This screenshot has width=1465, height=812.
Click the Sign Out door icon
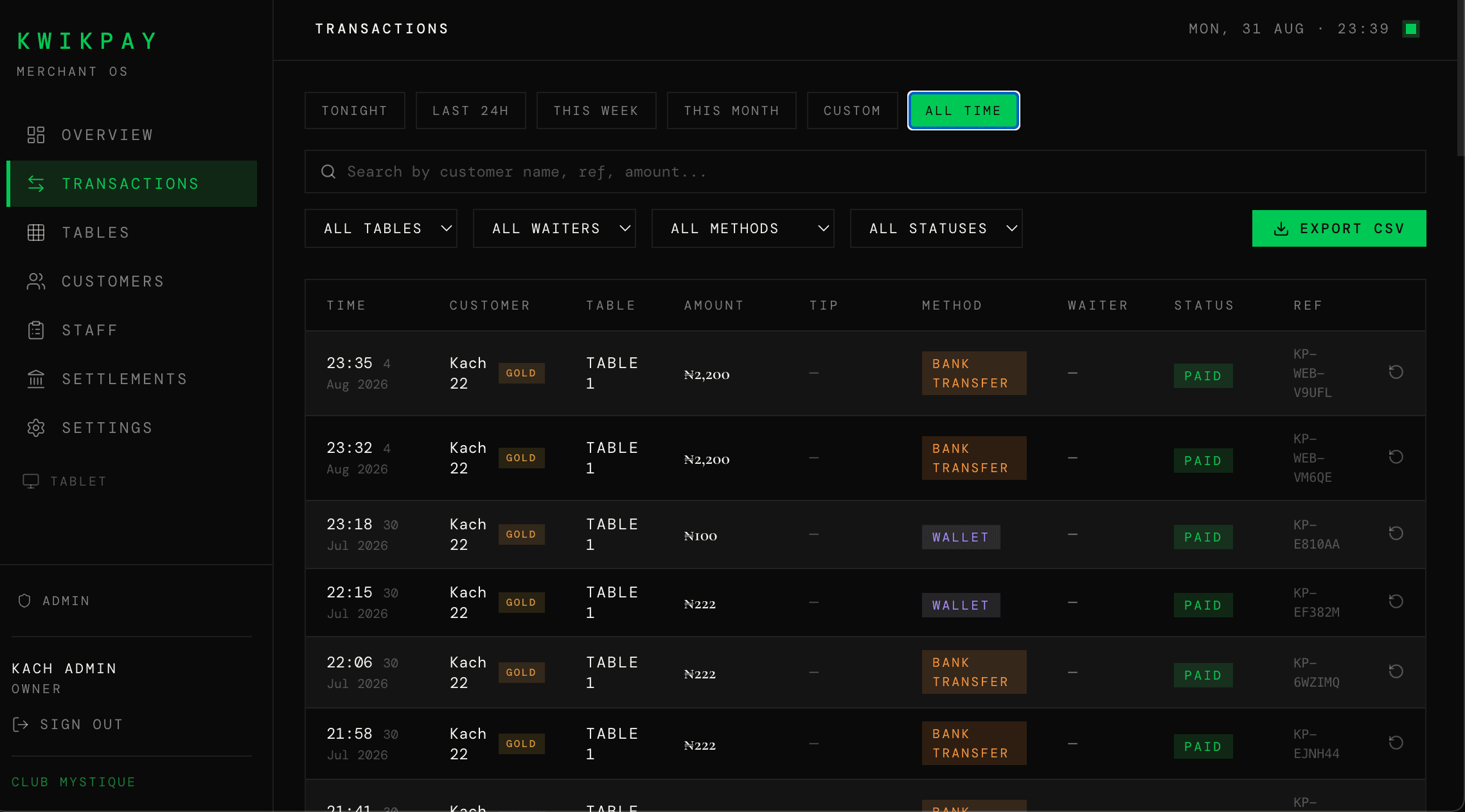pos(21,725)
